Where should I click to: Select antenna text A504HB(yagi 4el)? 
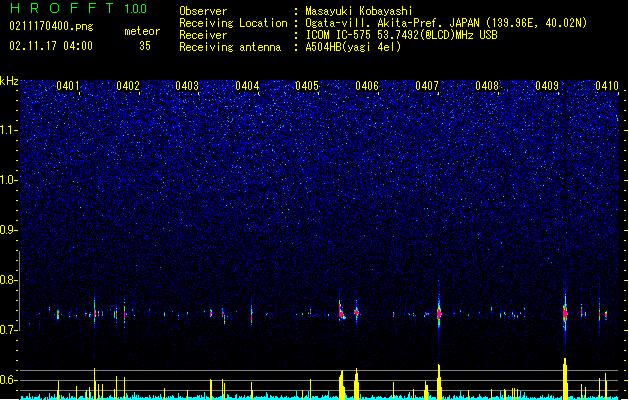point(353,47)
